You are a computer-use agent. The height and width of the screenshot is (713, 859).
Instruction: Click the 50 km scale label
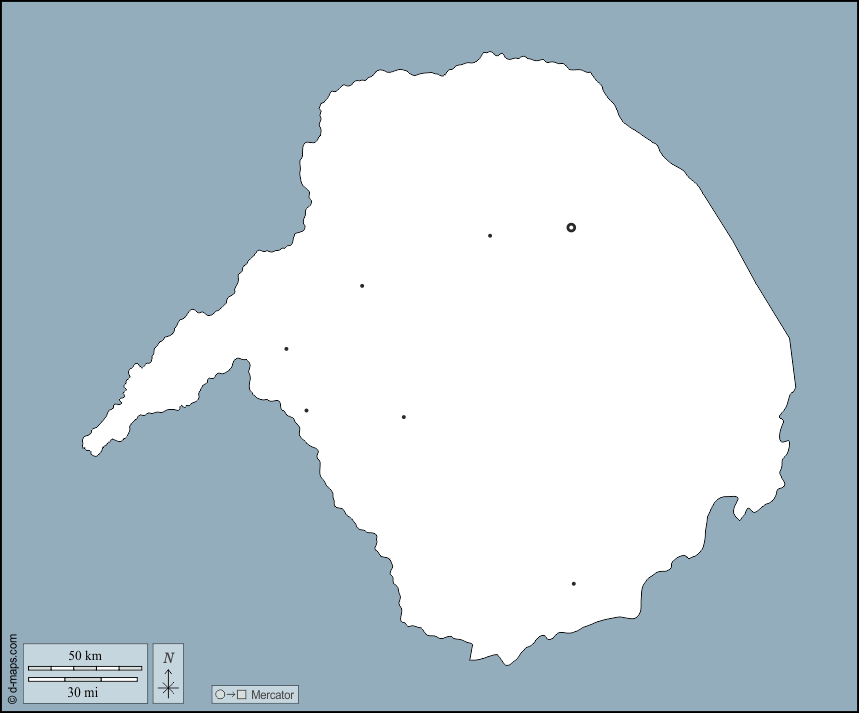click(x=85, y=655)
